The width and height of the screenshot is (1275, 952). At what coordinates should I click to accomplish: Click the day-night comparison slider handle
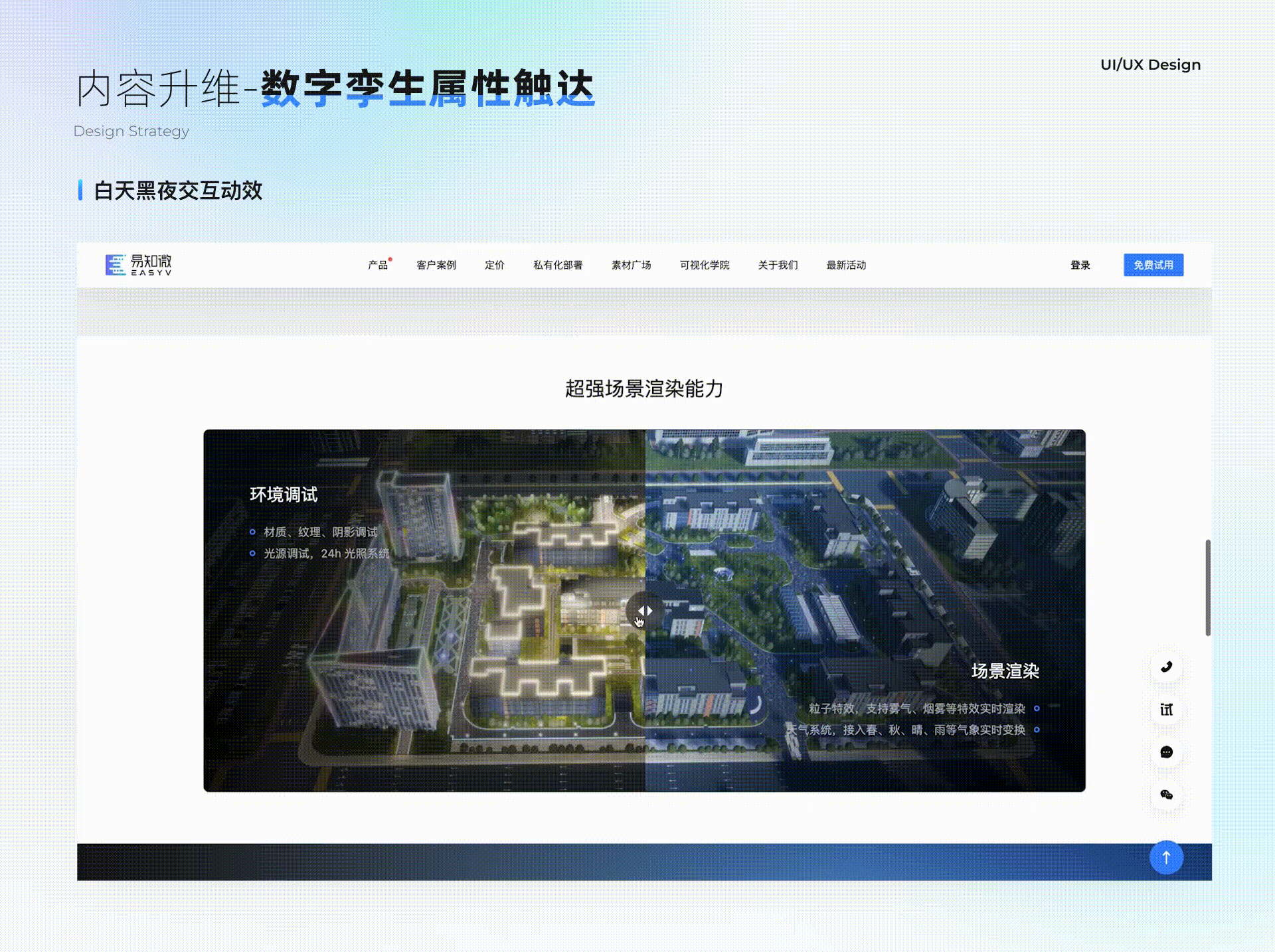tap(645, 610)
